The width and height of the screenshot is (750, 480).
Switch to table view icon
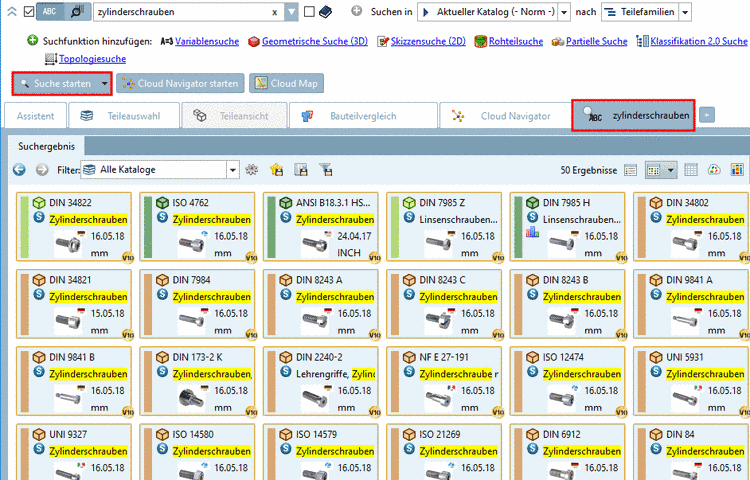click(x=691, y=170)
